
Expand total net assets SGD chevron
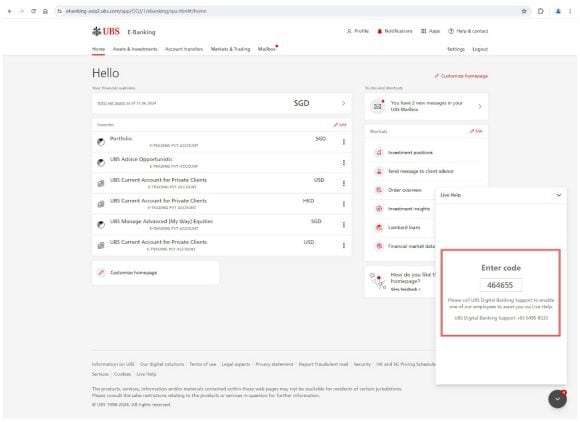[344, 103]
